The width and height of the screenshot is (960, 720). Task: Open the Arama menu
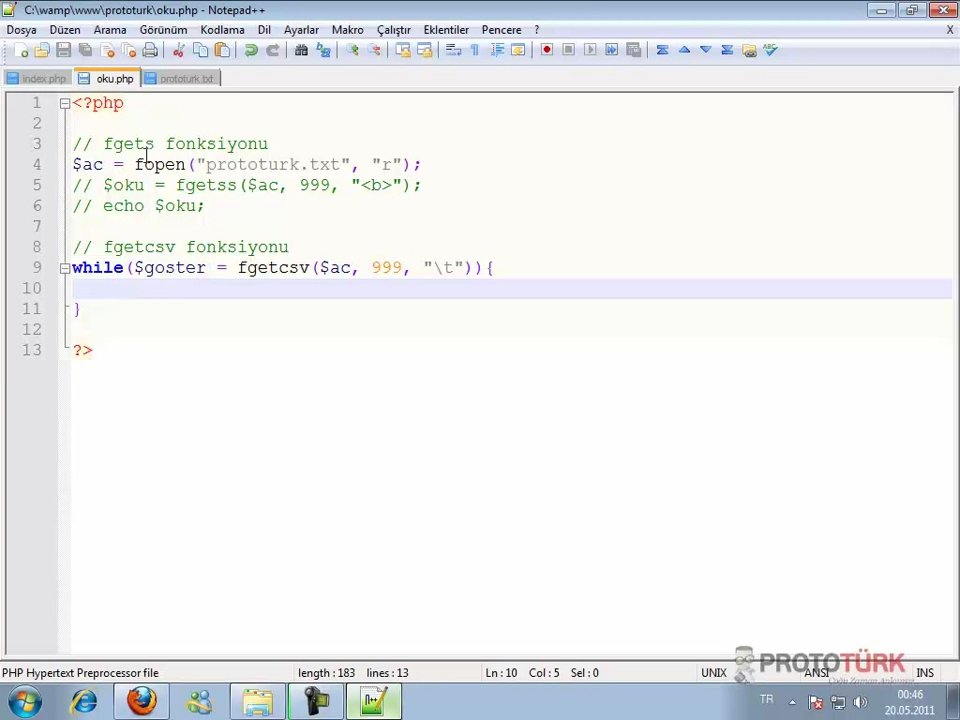coord(110,30)
